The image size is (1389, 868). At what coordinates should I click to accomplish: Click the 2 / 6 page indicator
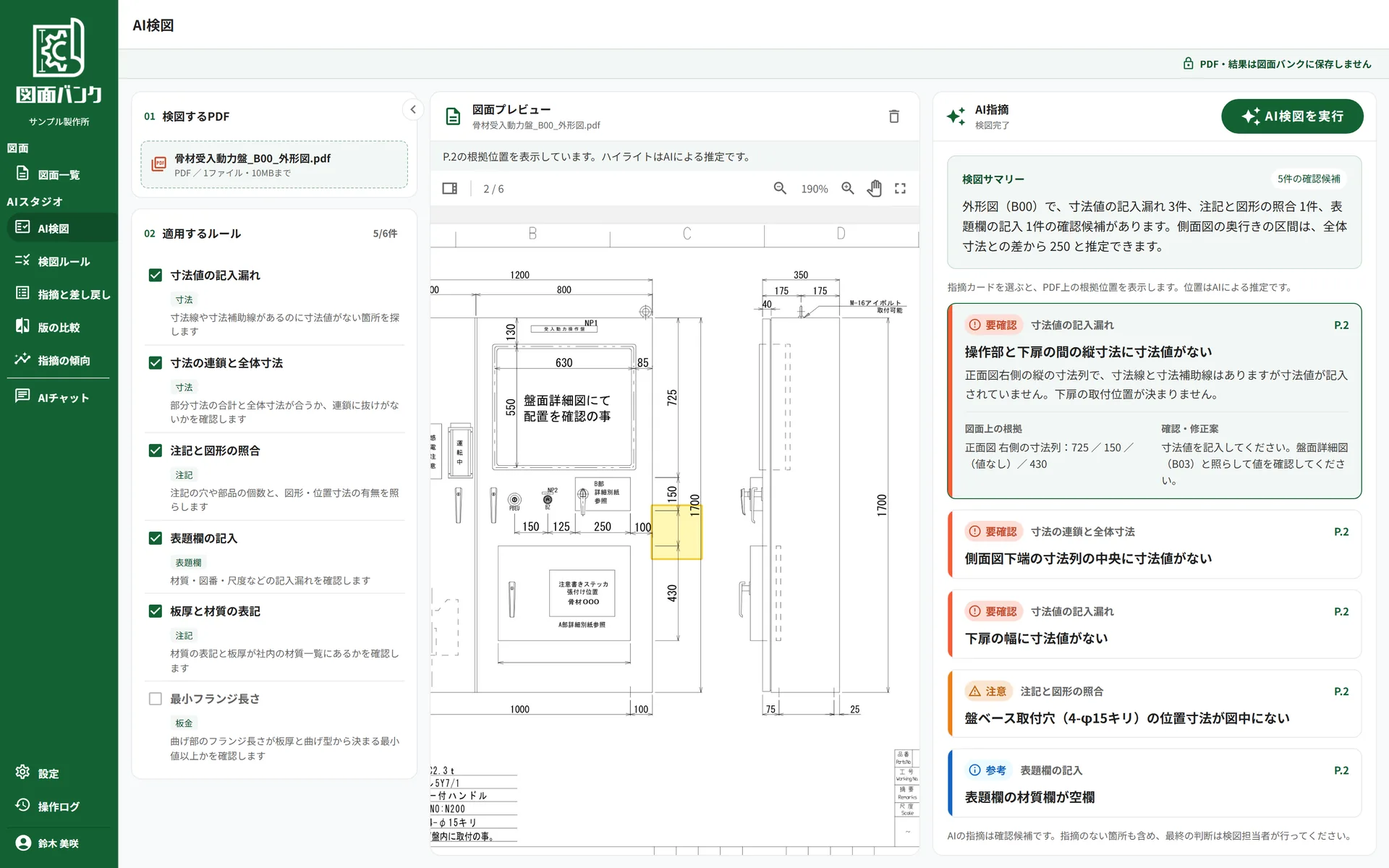493,189
